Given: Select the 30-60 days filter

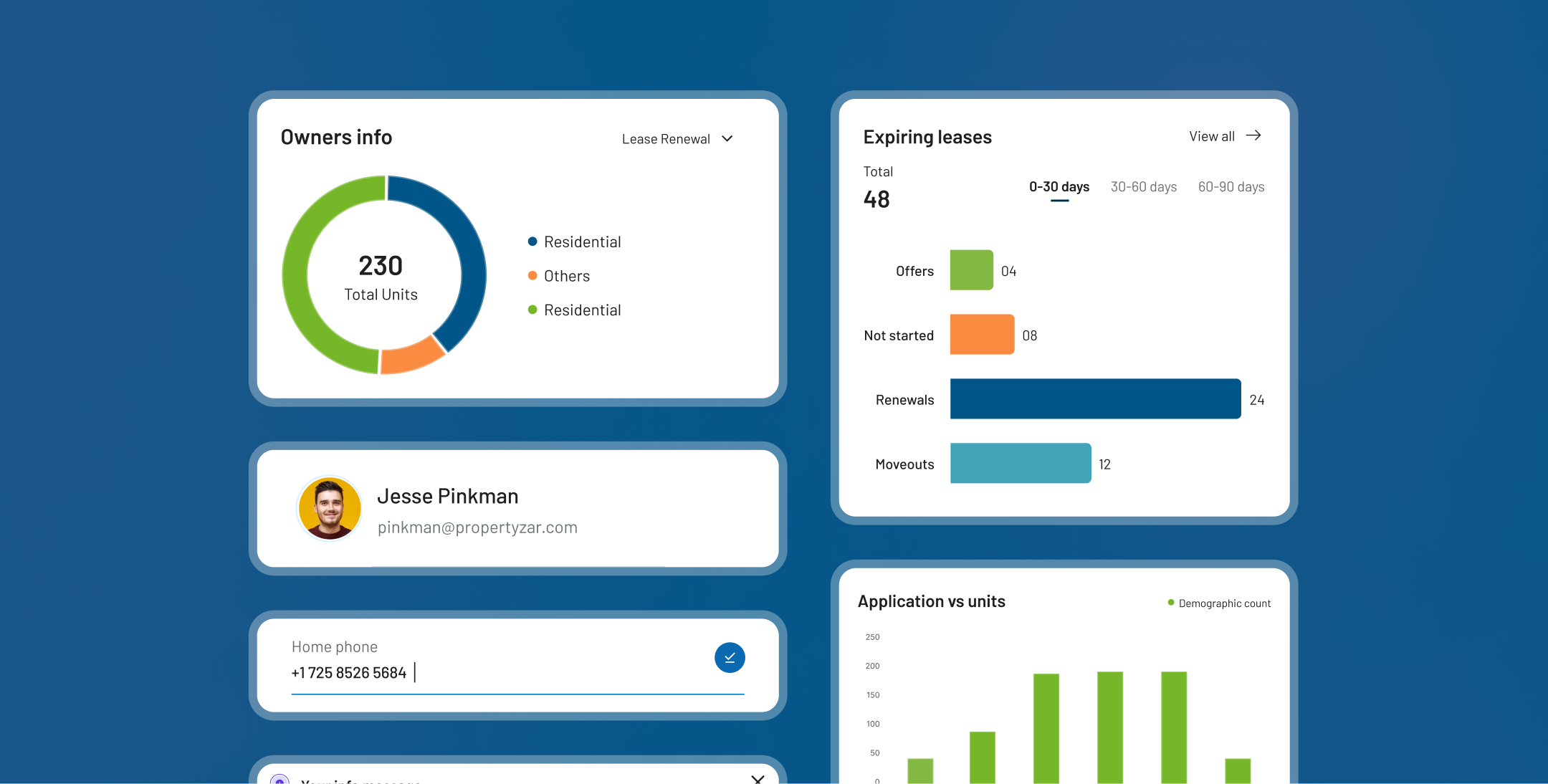Looking at the screenshot, I should (x=1143, y=186).
